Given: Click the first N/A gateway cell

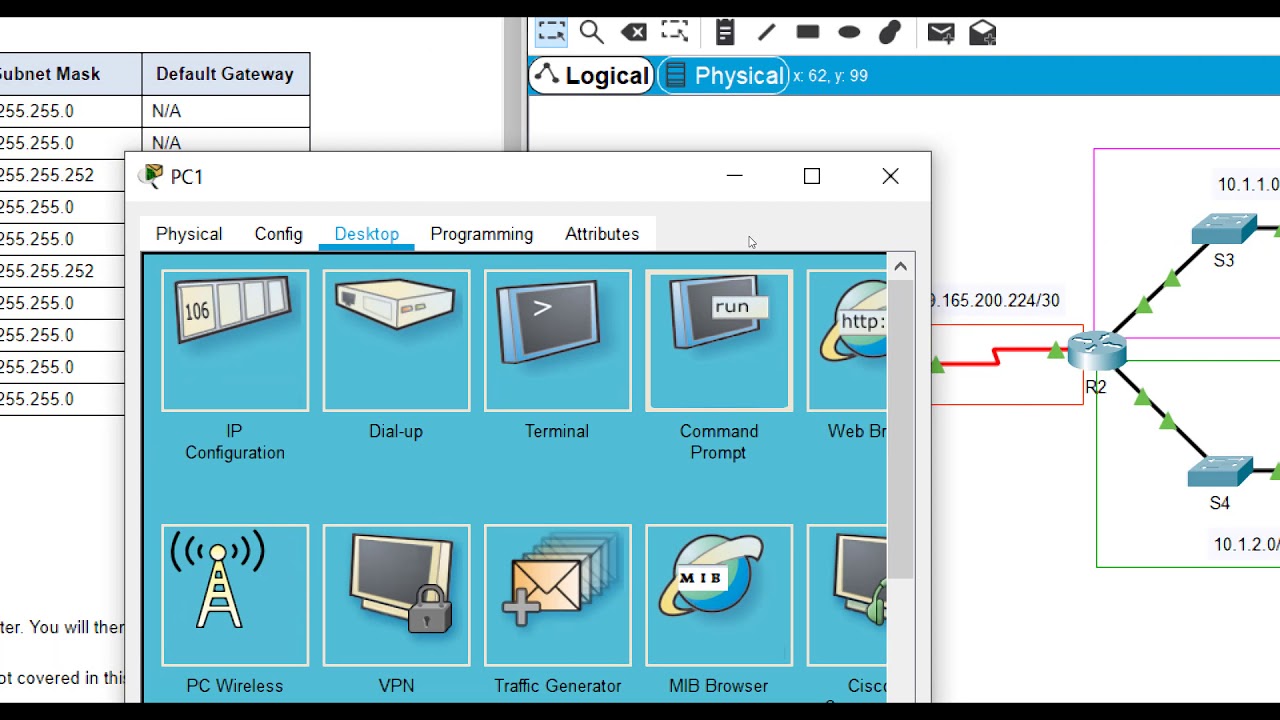Looking at the screenshot, I should (226, 111).
